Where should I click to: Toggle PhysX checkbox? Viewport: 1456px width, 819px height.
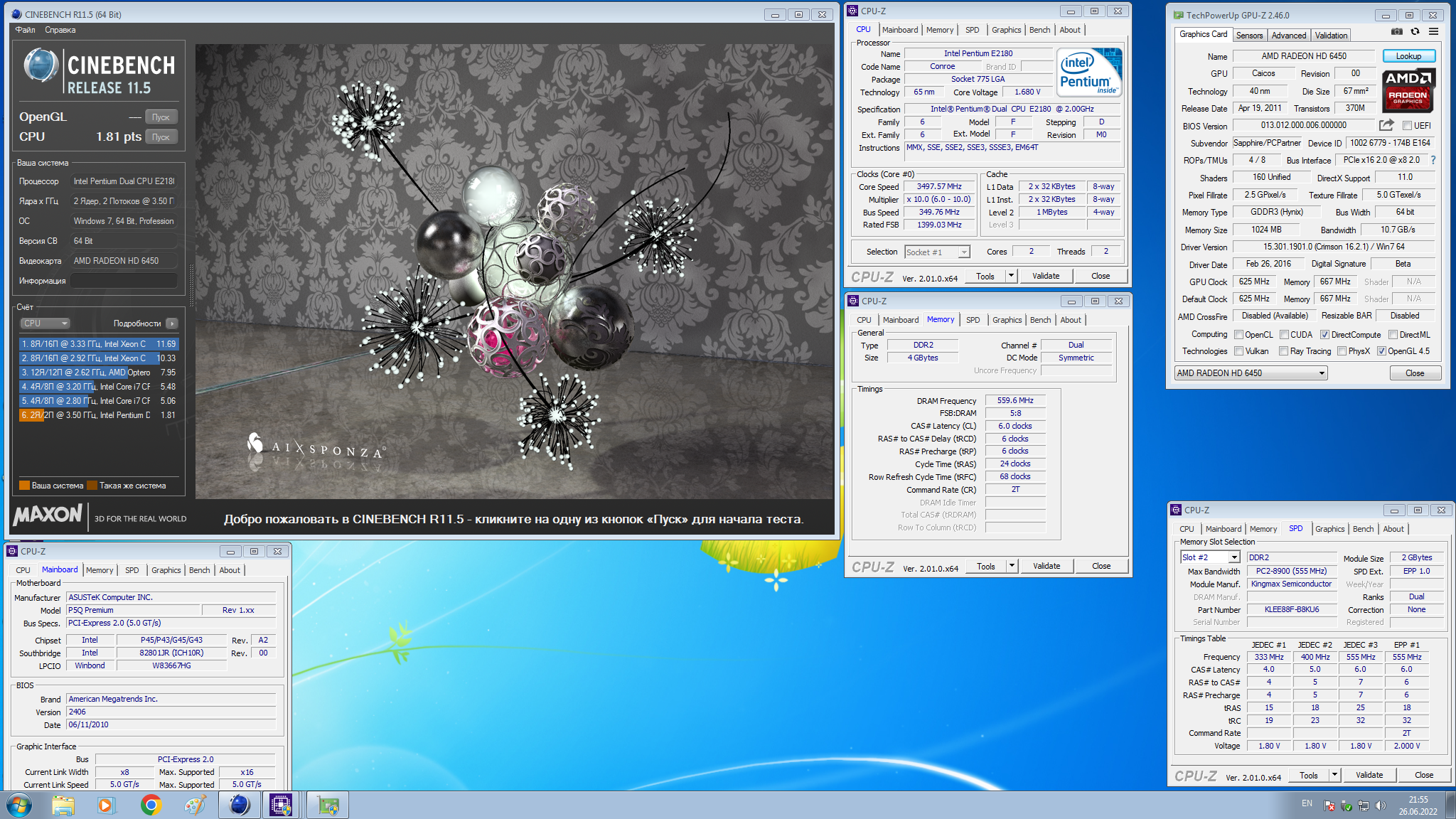click(1342, 351)
